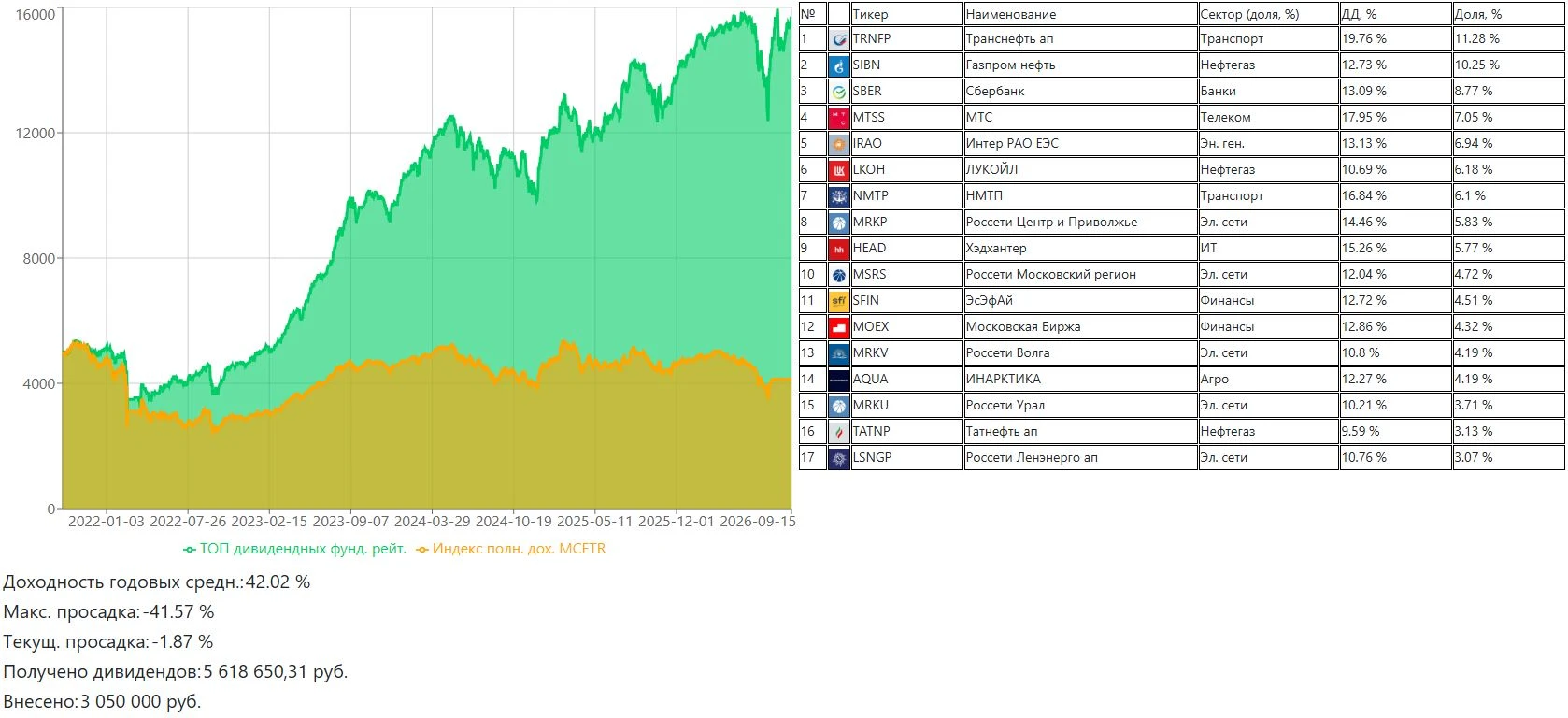This screenshot has height=718, width=1568.
Task: Click the '№' column header
Action: 813,14
